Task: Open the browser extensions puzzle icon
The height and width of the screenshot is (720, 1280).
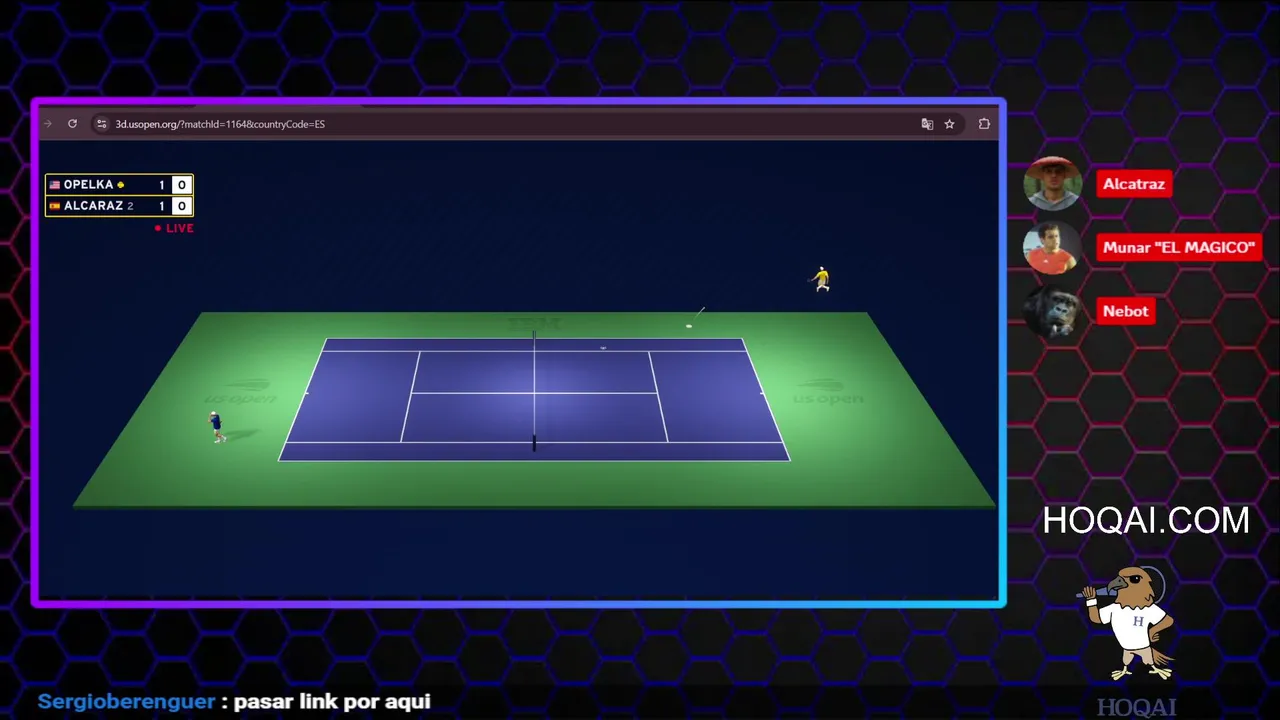Action: point(984,124)
